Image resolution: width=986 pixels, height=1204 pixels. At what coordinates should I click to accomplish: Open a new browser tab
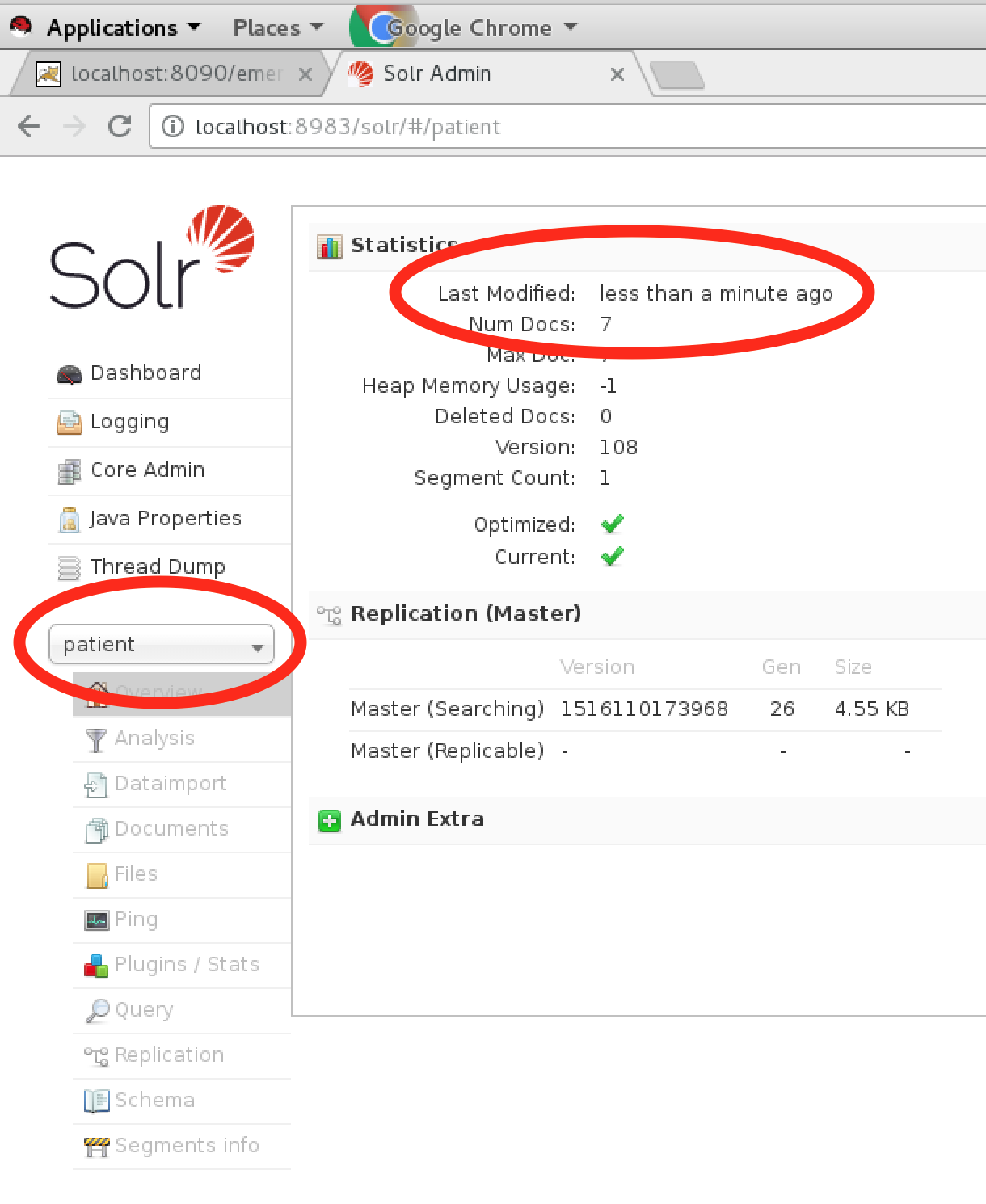click(x=677, y=75)
